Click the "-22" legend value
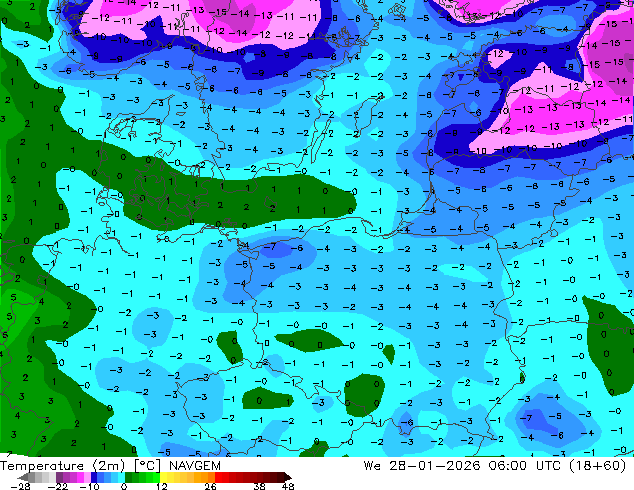The image size is (634, 490). click(x=58, y=486)
